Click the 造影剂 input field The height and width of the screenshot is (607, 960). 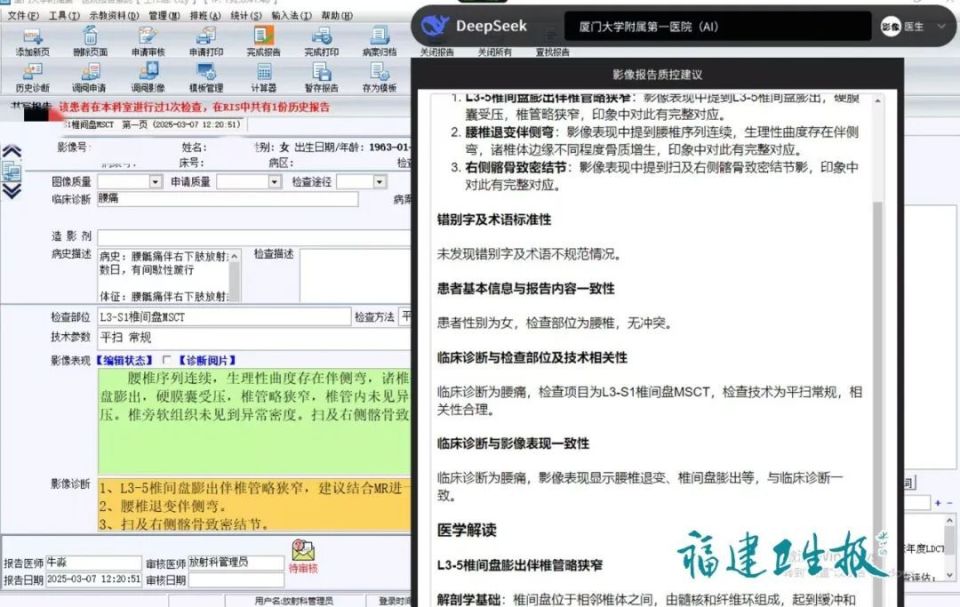point(254,236)
